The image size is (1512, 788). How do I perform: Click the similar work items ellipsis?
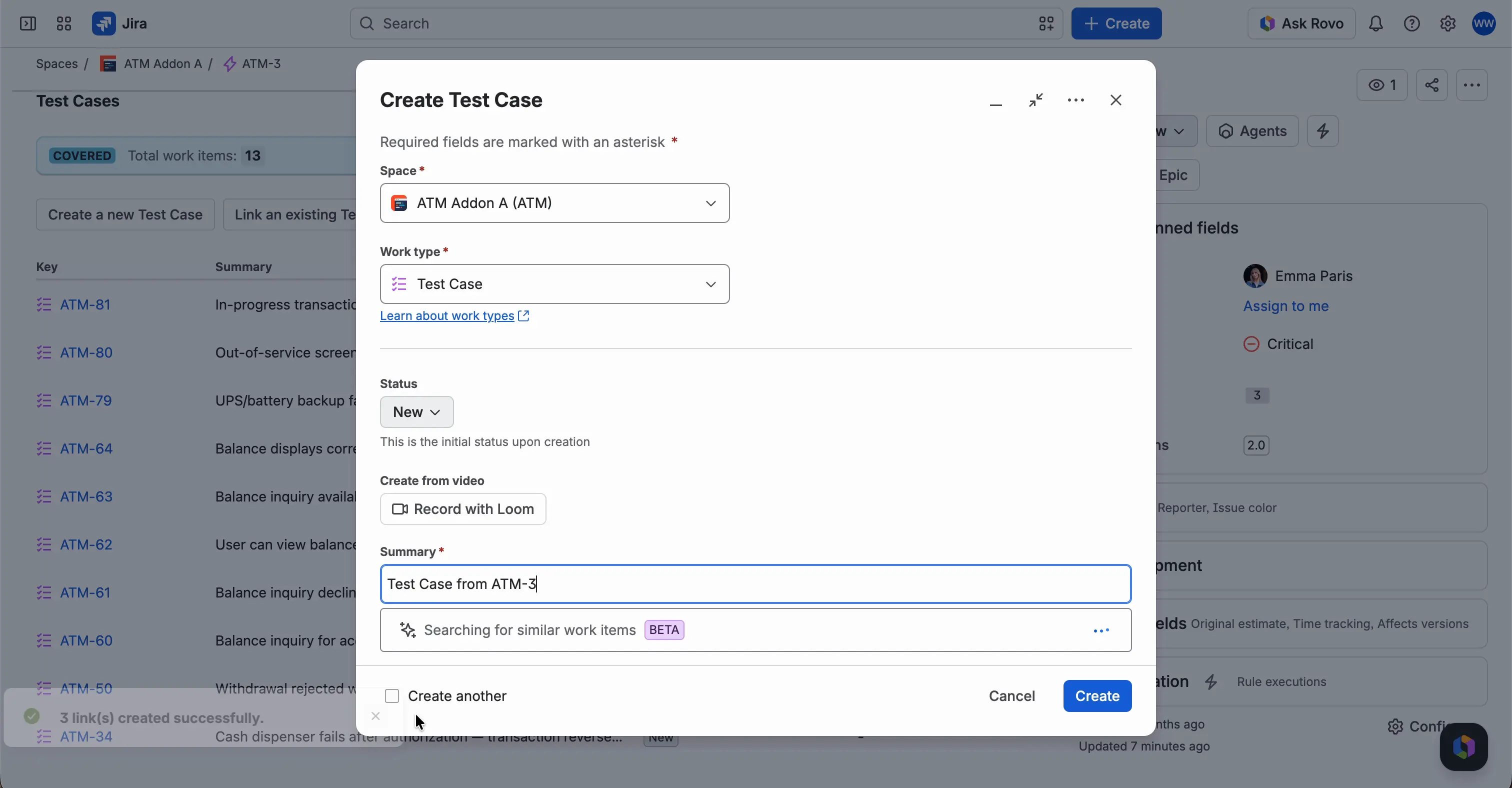click(1101, 630)
